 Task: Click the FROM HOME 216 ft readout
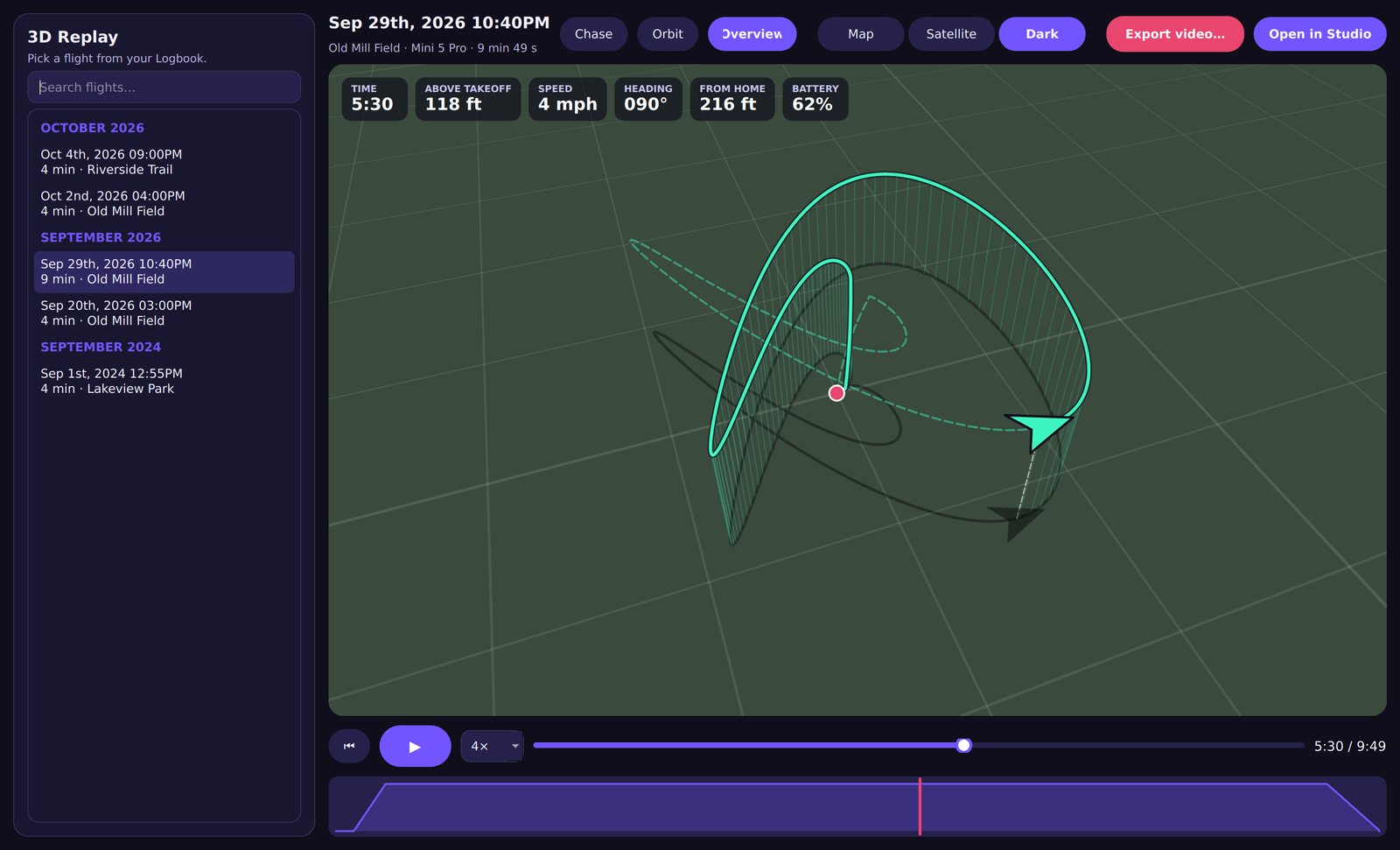coord(732,99)
